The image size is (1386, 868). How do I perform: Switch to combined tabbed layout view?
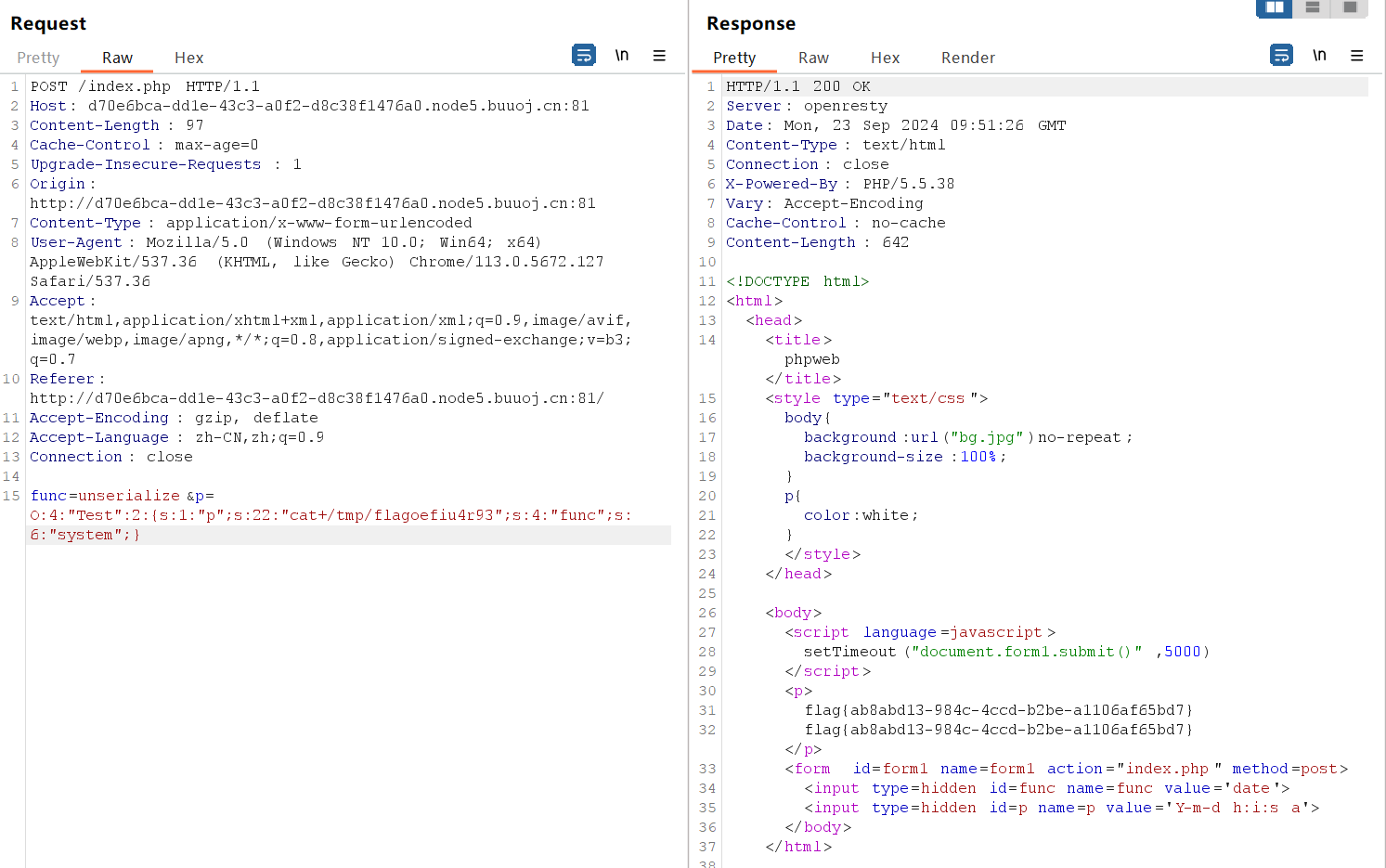pos(1350,7)
